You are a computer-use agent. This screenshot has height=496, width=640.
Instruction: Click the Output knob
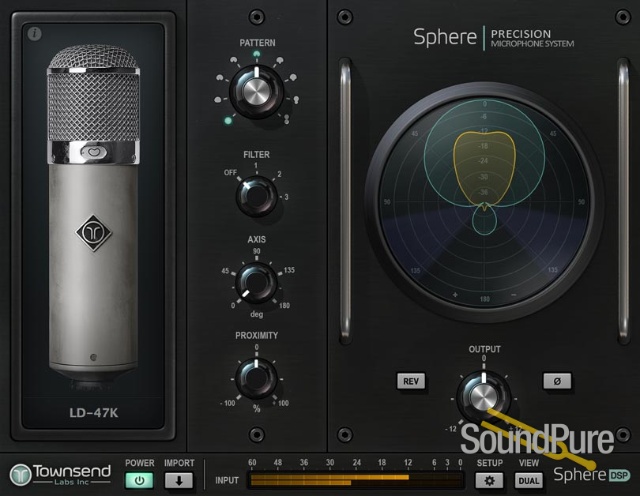pyautogui.click(x=484, y=395)
